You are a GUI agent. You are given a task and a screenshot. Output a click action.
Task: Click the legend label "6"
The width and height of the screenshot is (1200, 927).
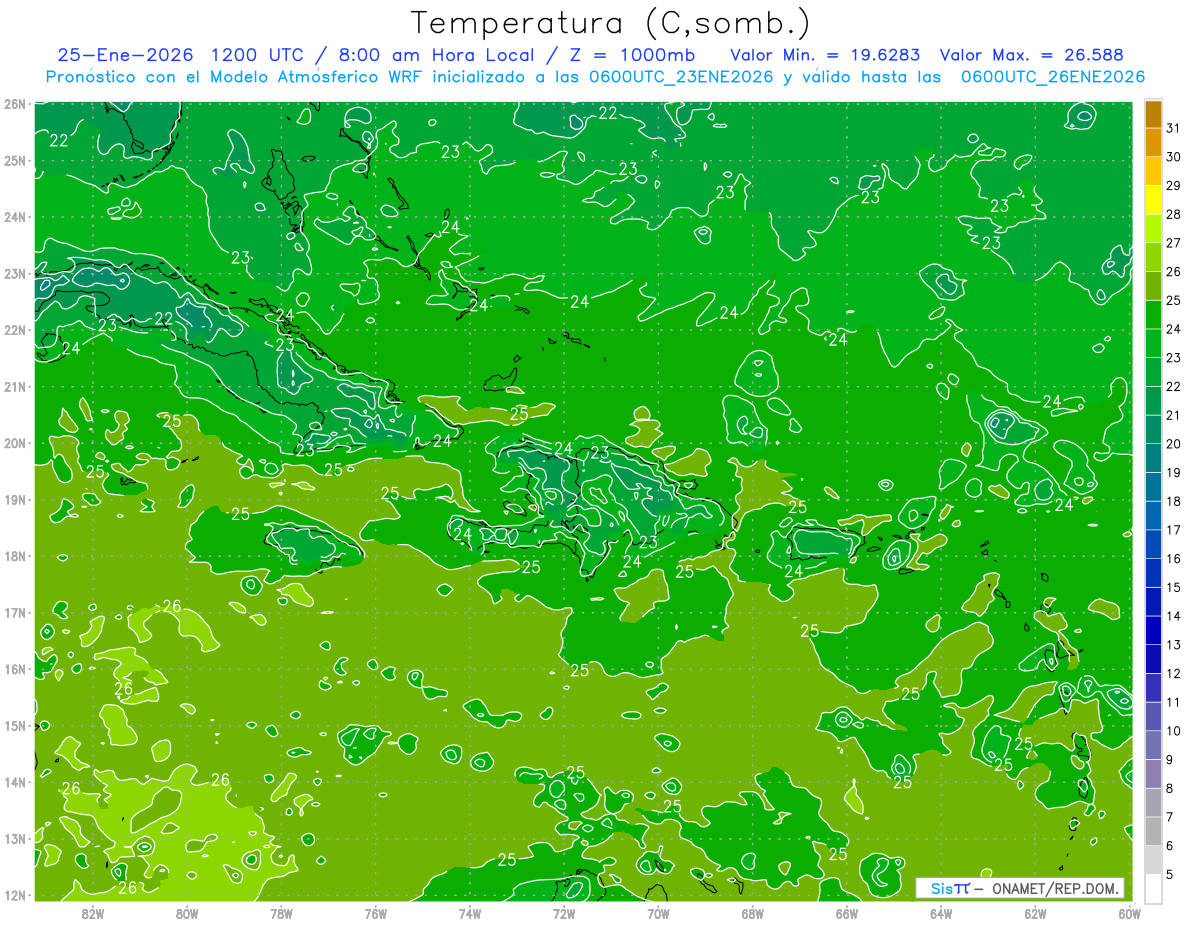coord(1170,846)
